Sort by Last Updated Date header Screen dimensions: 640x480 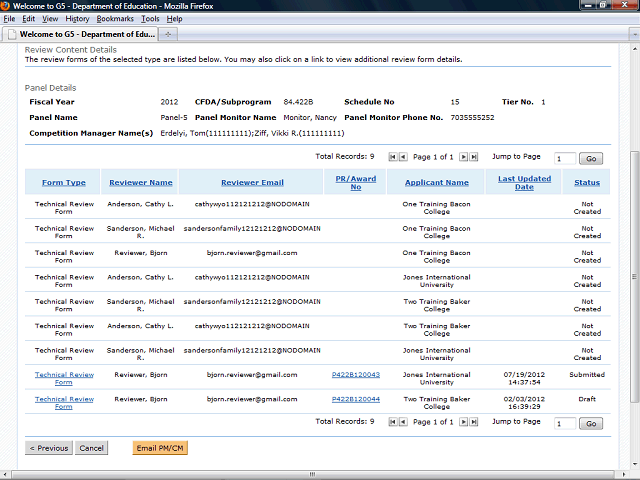524,182
